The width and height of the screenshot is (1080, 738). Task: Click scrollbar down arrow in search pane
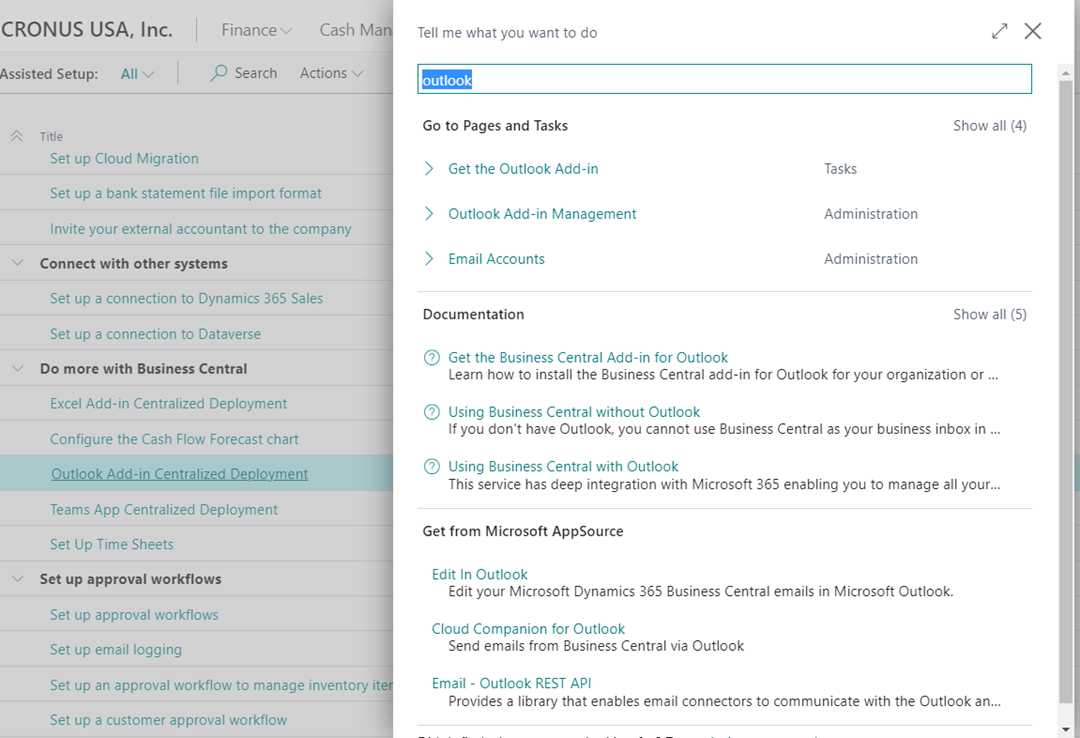[1066, 729]
